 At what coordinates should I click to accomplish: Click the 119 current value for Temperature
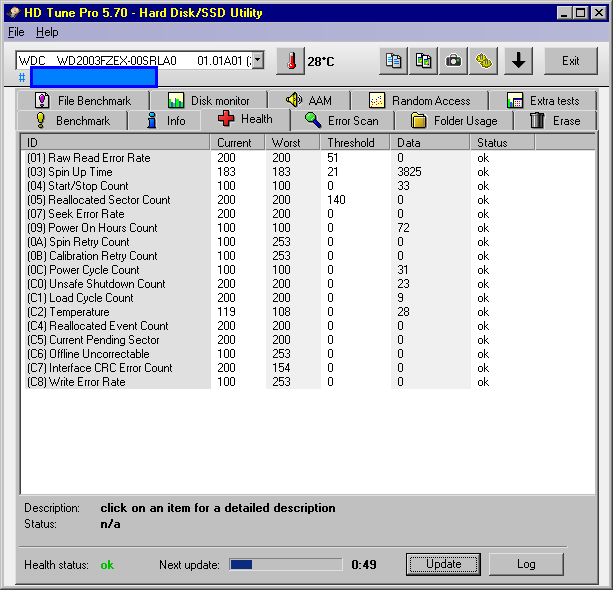coord(226,312)
